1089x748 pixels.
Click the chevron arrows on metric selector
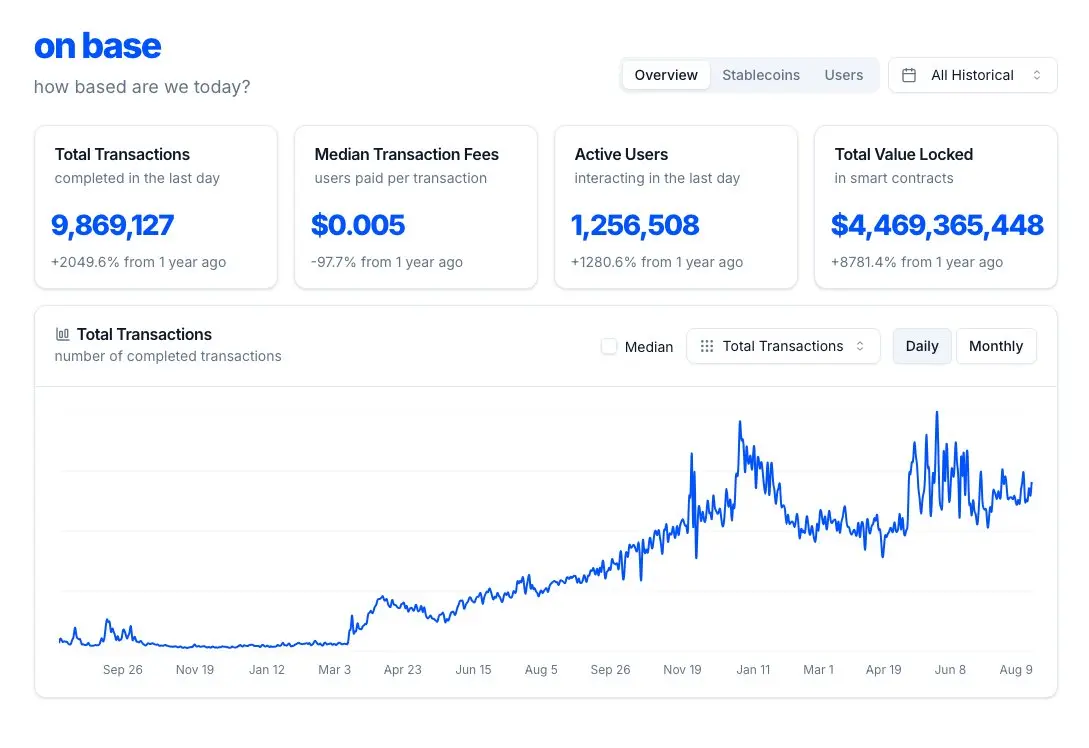[860, 346]
